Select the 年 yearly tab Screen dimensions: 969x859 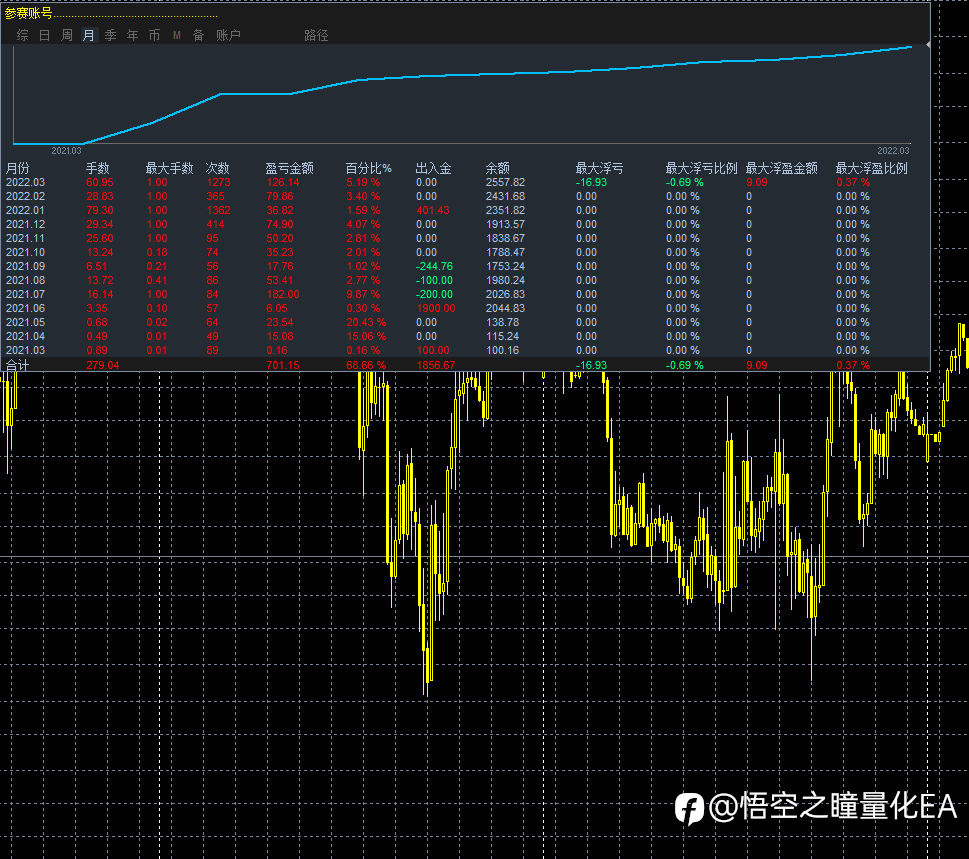(133, 36)
